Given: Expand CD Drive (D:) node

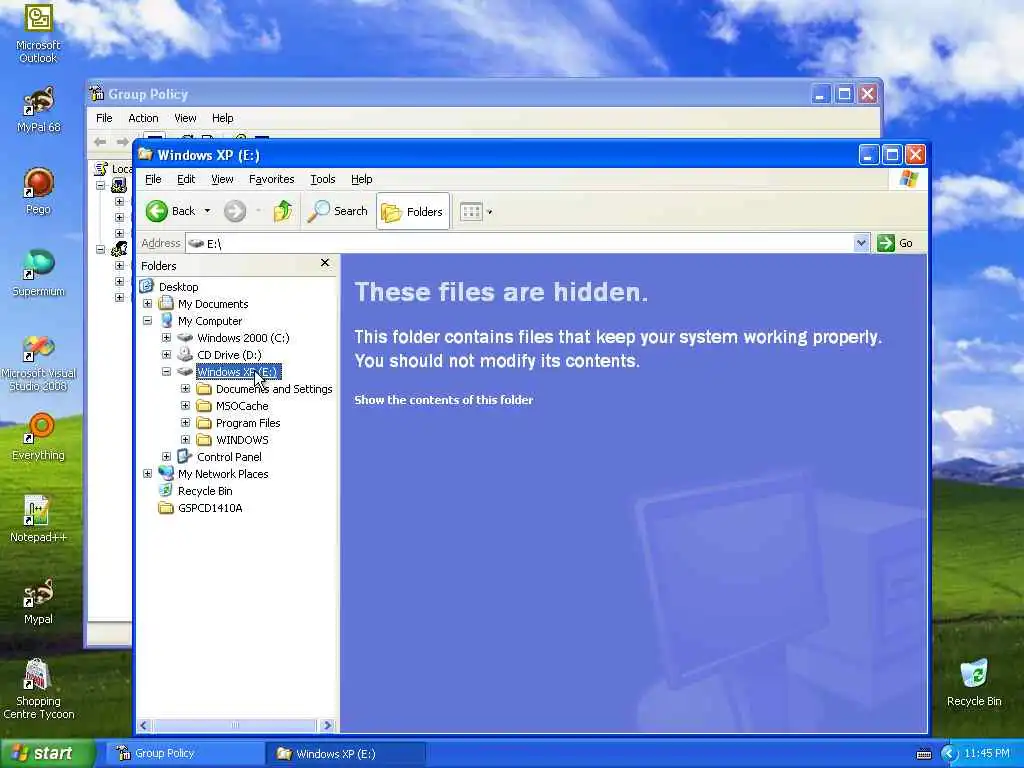Looking at the screenshot, I should pyautogui.click(x=167, y=355).
